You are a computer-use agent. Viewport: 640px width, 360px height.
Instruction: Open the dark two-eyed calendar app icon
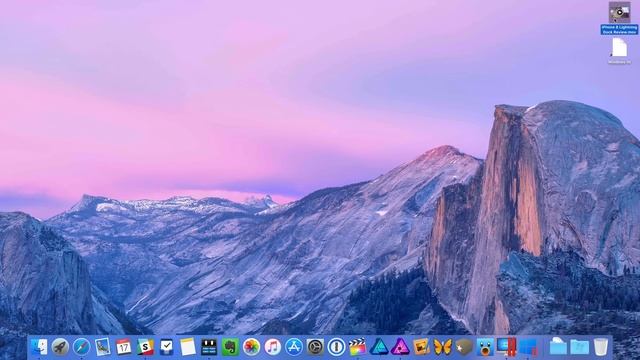click(x=209, y=347)
